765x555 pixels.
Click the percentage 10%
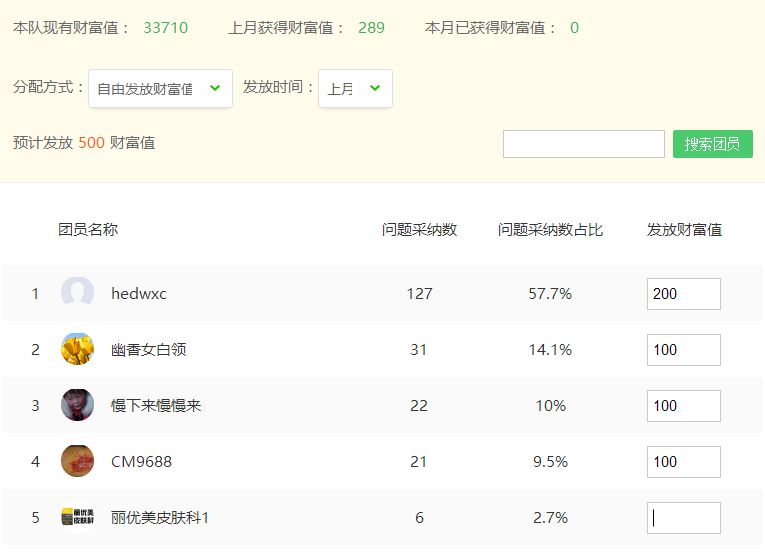[551, 406]
